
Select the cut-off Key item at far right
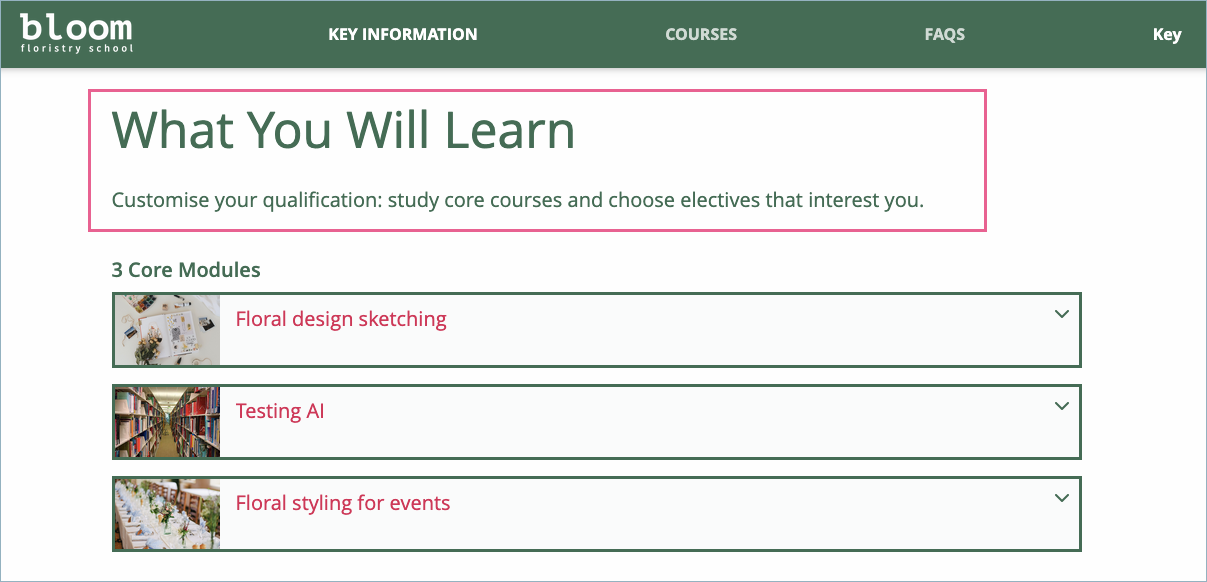coord(1166,34)
